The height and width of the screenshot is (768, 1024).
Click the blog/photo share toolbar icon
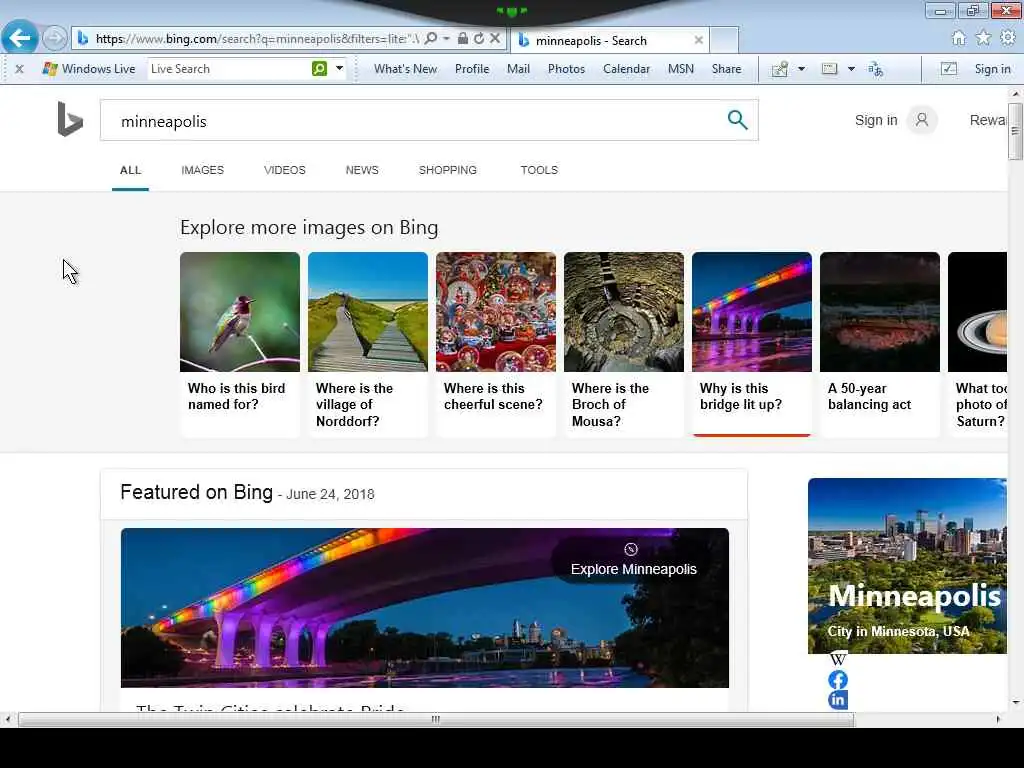(780, 69)
